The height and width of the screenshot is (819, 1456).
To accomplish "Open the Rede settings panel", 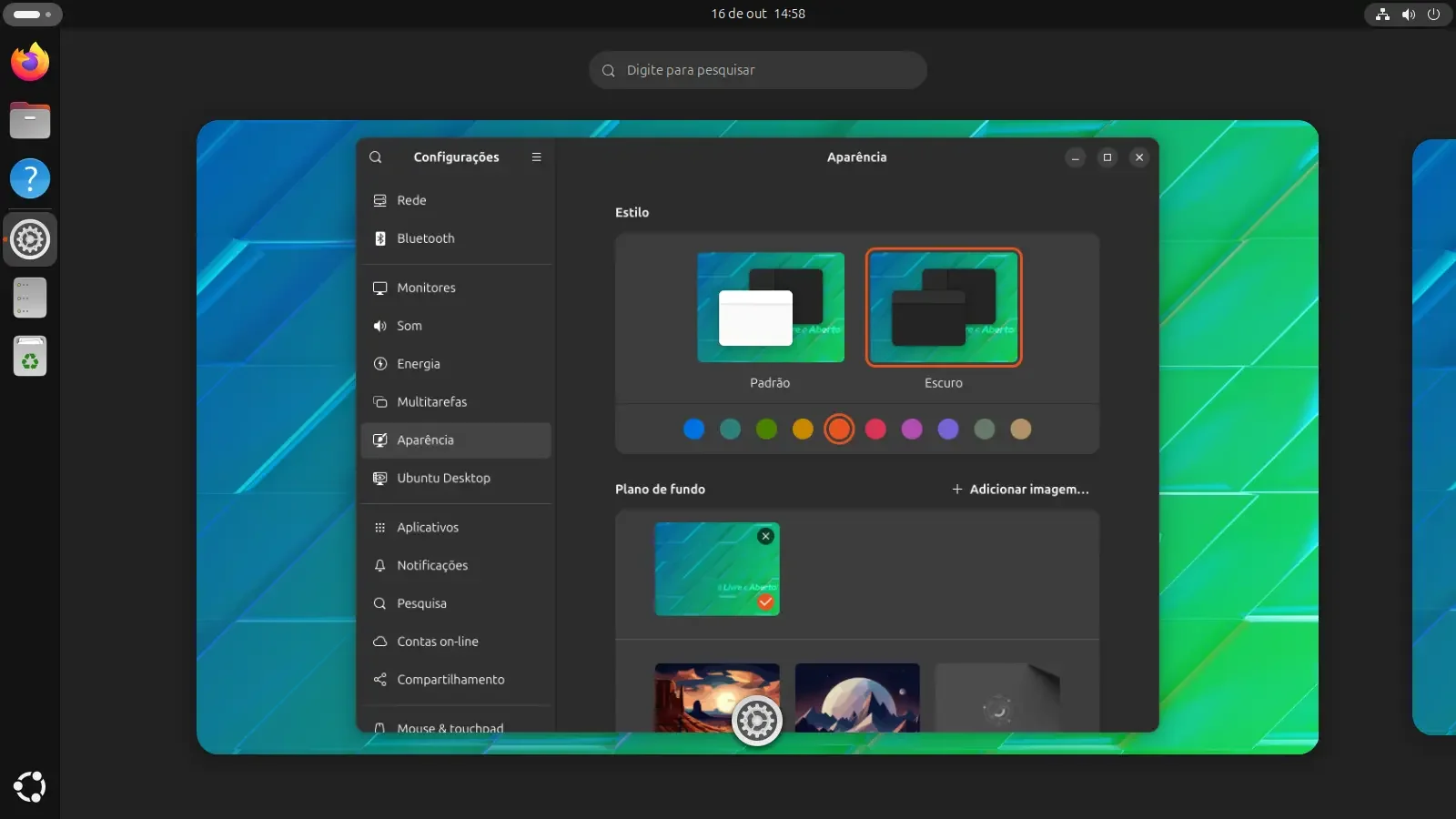I will click(456, 200).
